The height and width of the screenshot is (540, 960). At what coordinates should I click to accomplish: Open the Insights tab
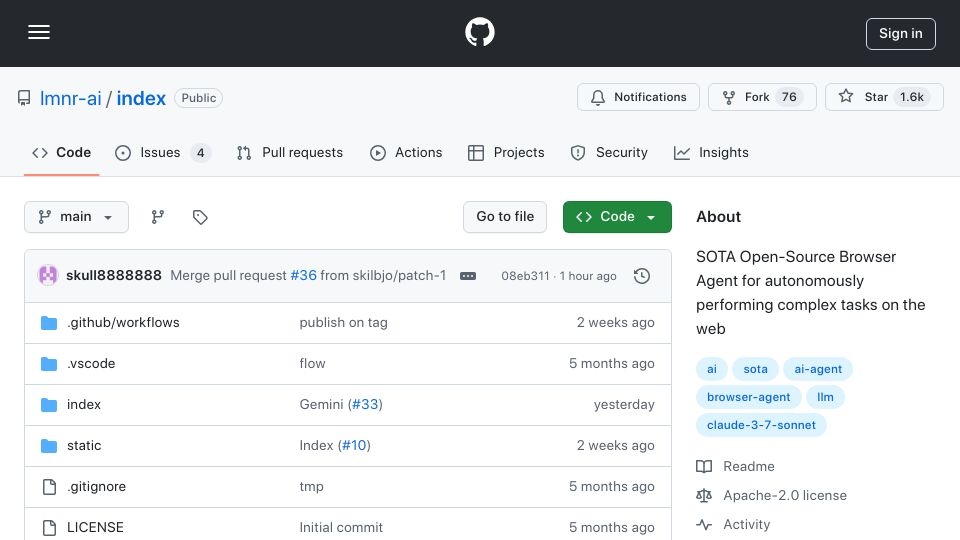click(x=711, y=152)
